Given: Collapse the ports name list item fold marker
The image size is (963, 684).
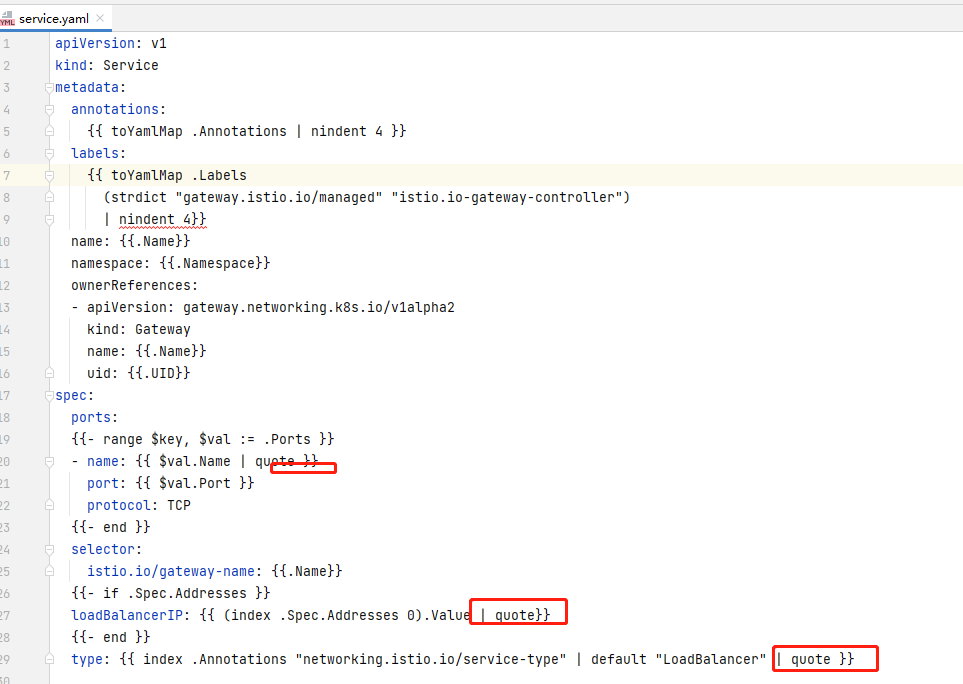Looking at the screenshot, I should tap(49, 462).
